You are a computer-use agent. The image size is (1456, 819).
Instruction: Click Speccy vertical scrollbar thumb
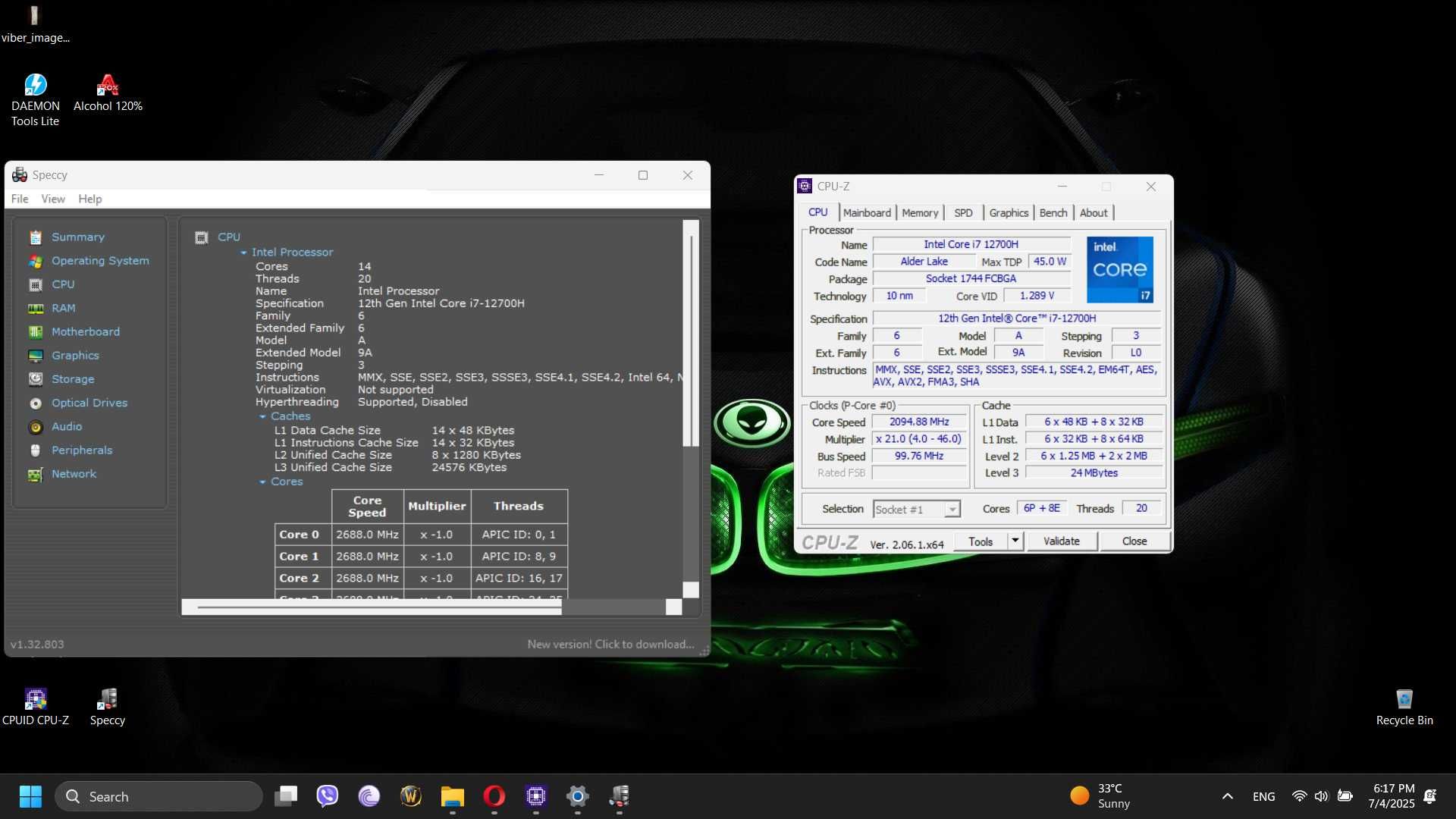(690, 340)
